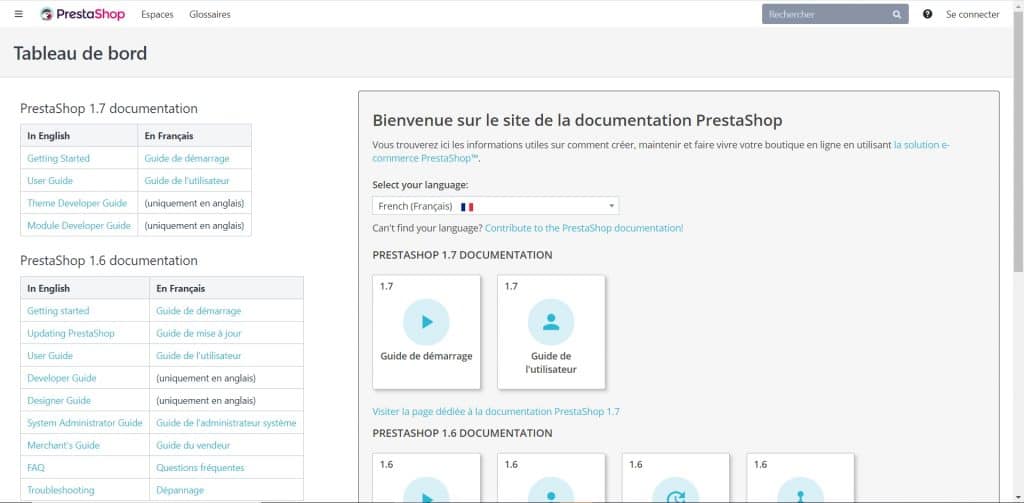Click 'PrestaShop 1.7 documentation' sidebar heading

coord(109,108)
